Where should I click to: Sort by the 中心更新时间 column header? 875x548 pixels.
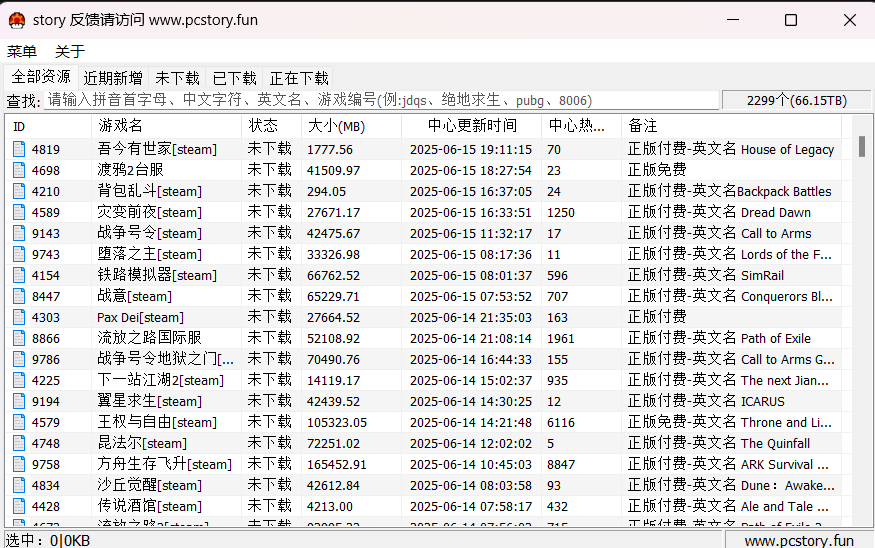click(472, 126)
